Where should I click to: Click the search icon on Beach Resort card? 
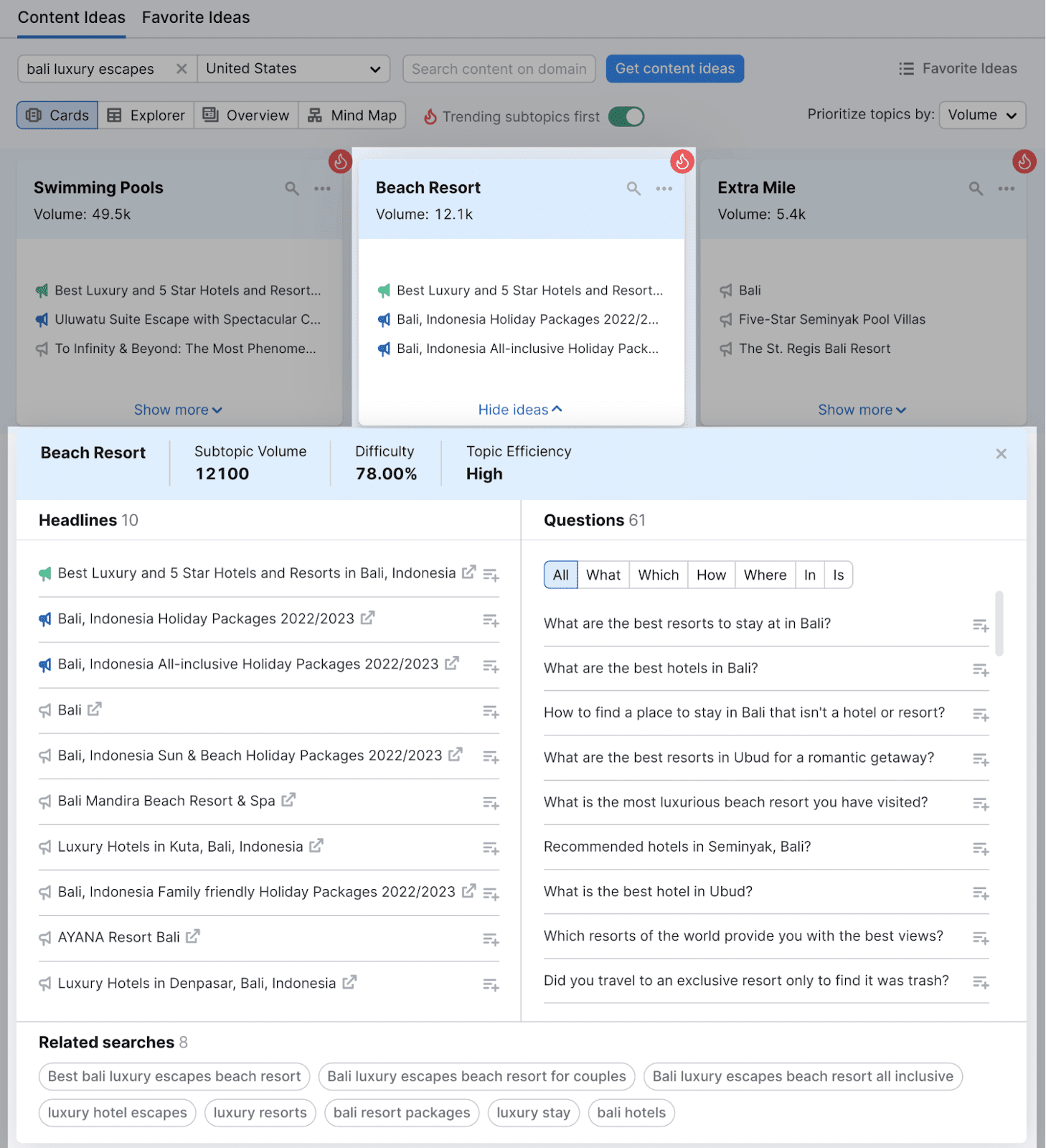[x=633, y=189]
